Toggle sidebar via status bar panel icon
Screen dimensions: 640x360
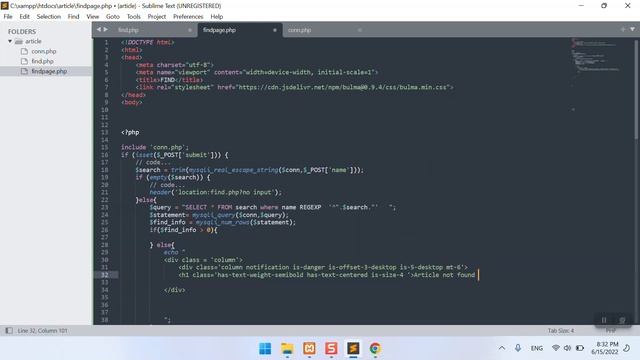pyautogui.click(x=9, y=331)
